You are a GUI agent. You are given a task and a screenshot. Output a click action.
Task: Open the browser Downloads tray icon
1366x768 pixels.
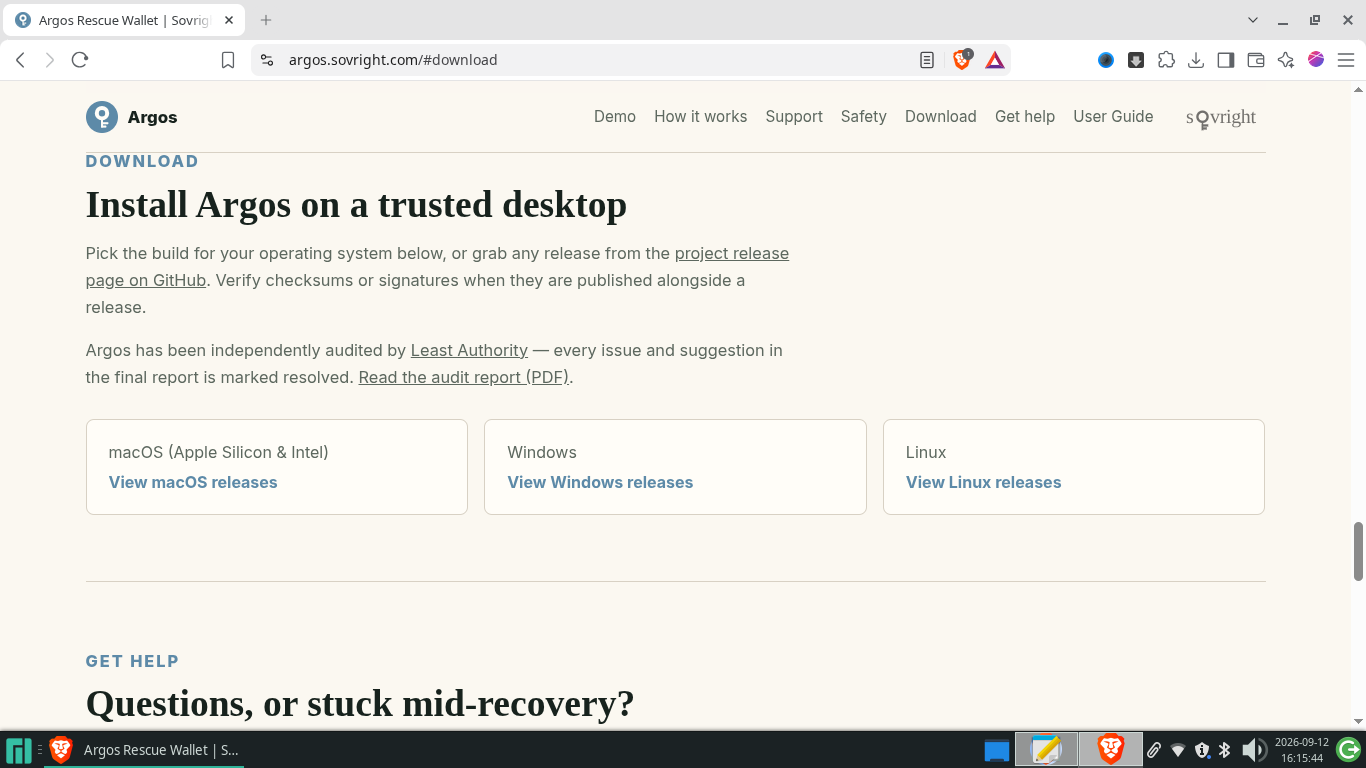[x=1196, y=60]
